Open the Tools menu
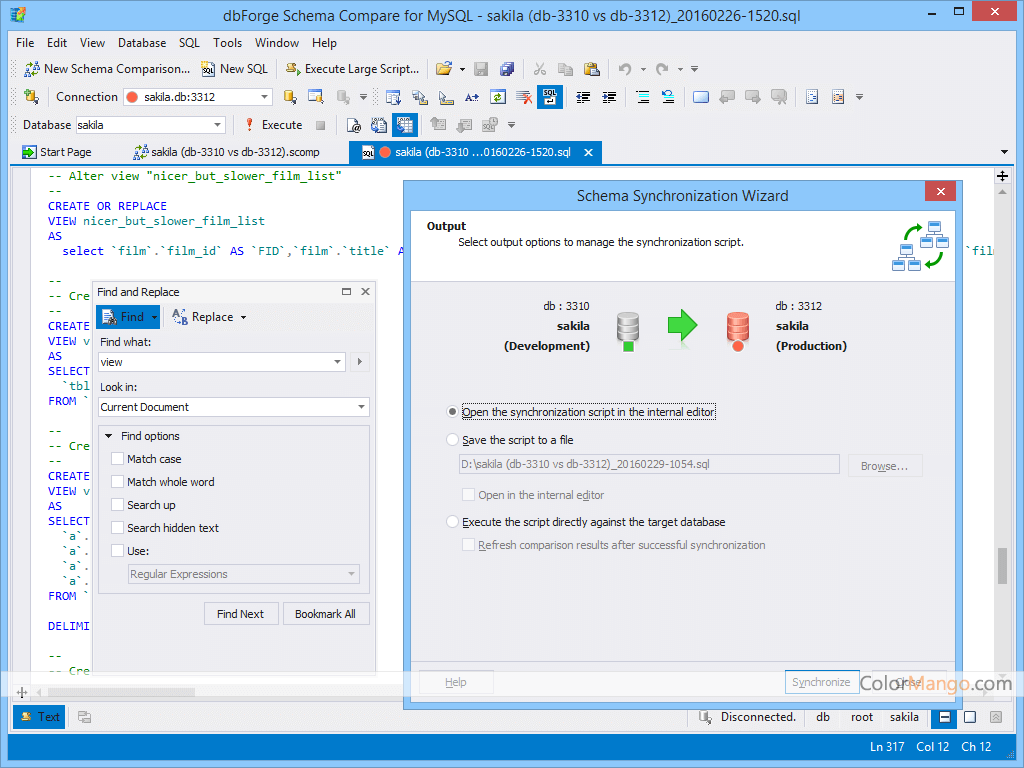Viewport: 1024px width, 768px height. click(x=227, y=42)
